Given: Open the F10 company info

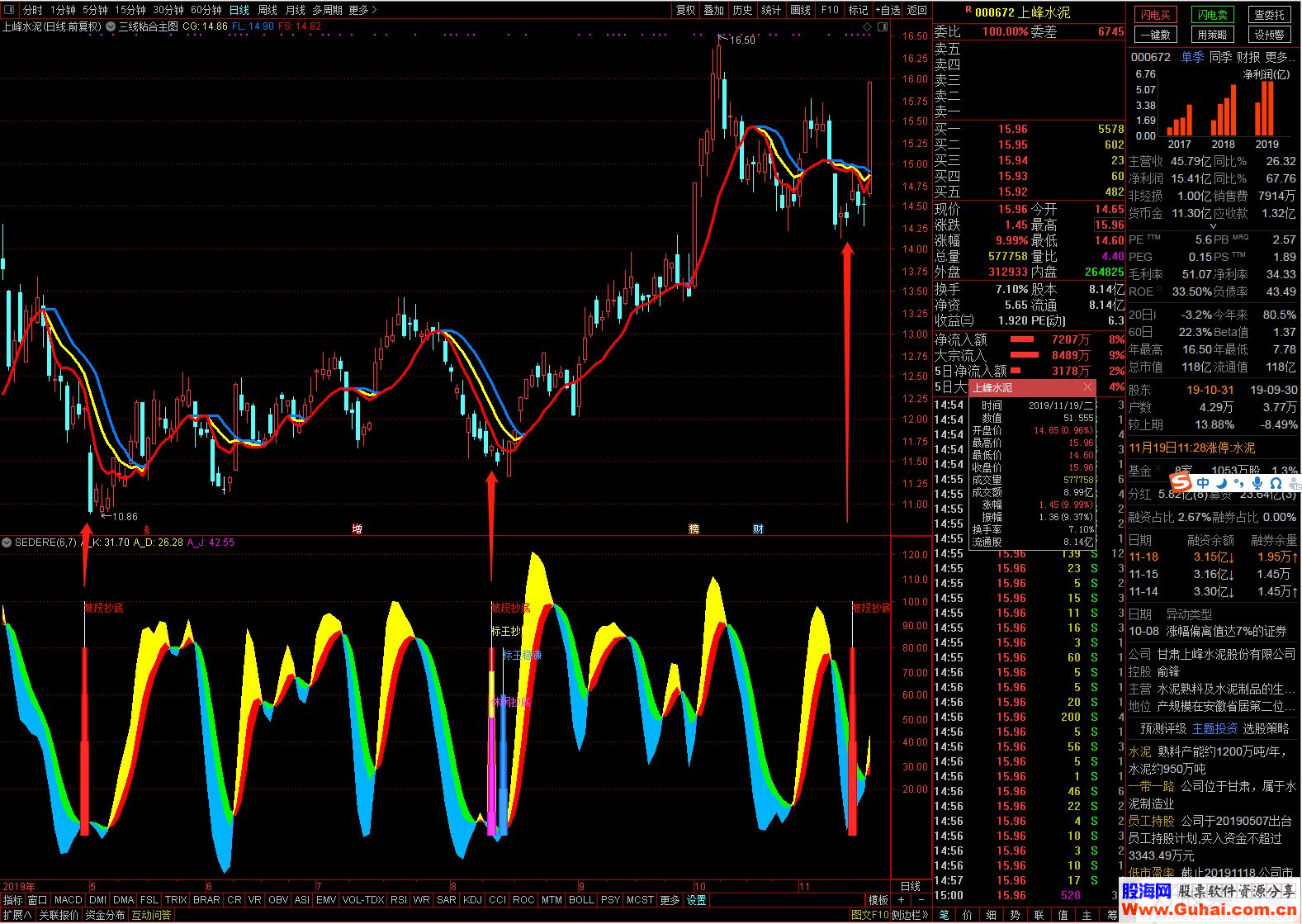Looking at the screenshot, I should 830,10.
